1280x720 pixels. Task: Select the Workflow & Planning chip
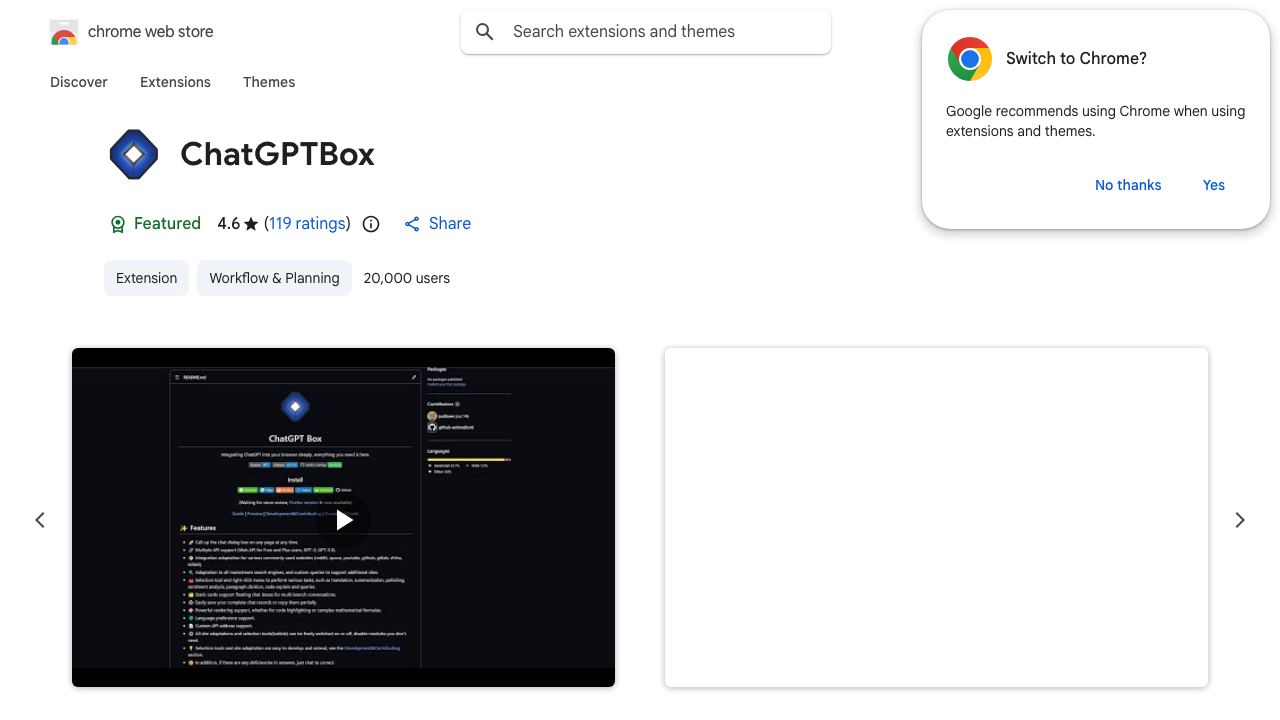274,278
